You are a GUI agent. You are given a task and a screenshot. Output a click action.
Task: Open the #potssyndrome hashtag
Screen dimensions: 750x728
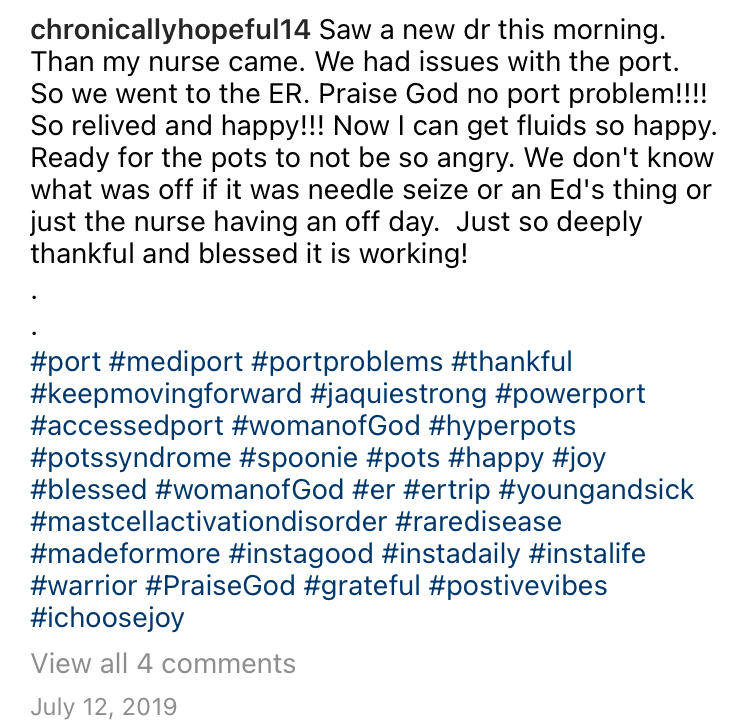point(131,458)
